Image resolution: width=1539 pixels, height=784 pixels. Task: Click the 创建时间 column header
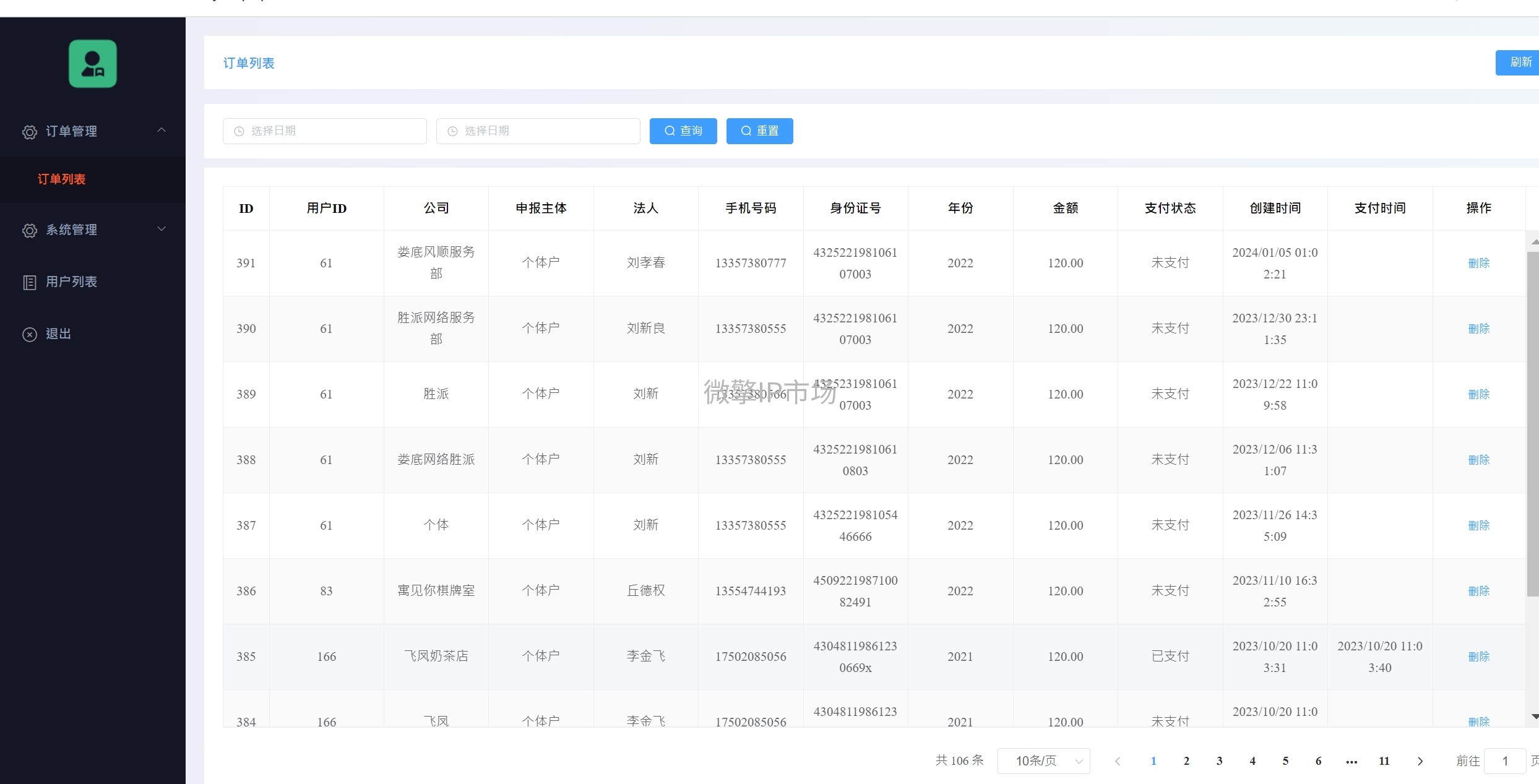[1275, 208]
